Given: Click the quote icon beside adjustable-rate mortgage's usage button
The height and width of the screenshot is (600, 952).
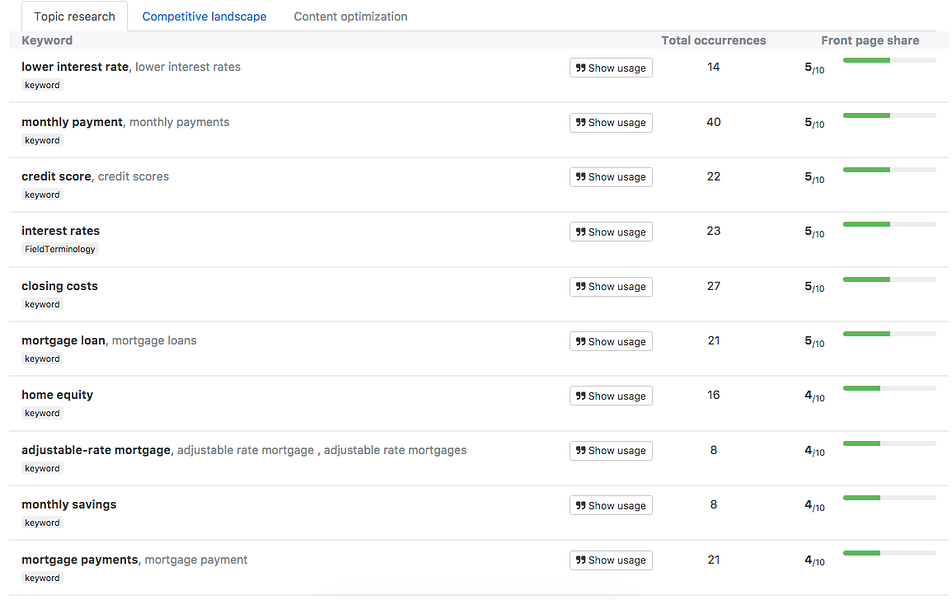Looking at the screenshot, I should tap(582, 450).
